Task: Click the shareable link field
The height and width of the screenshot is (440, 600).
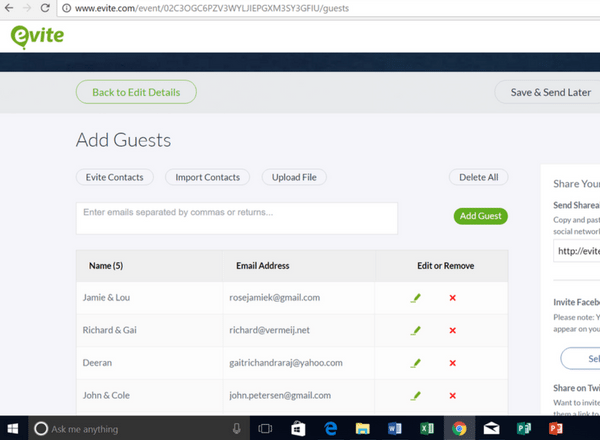Action: click(576, 251)
